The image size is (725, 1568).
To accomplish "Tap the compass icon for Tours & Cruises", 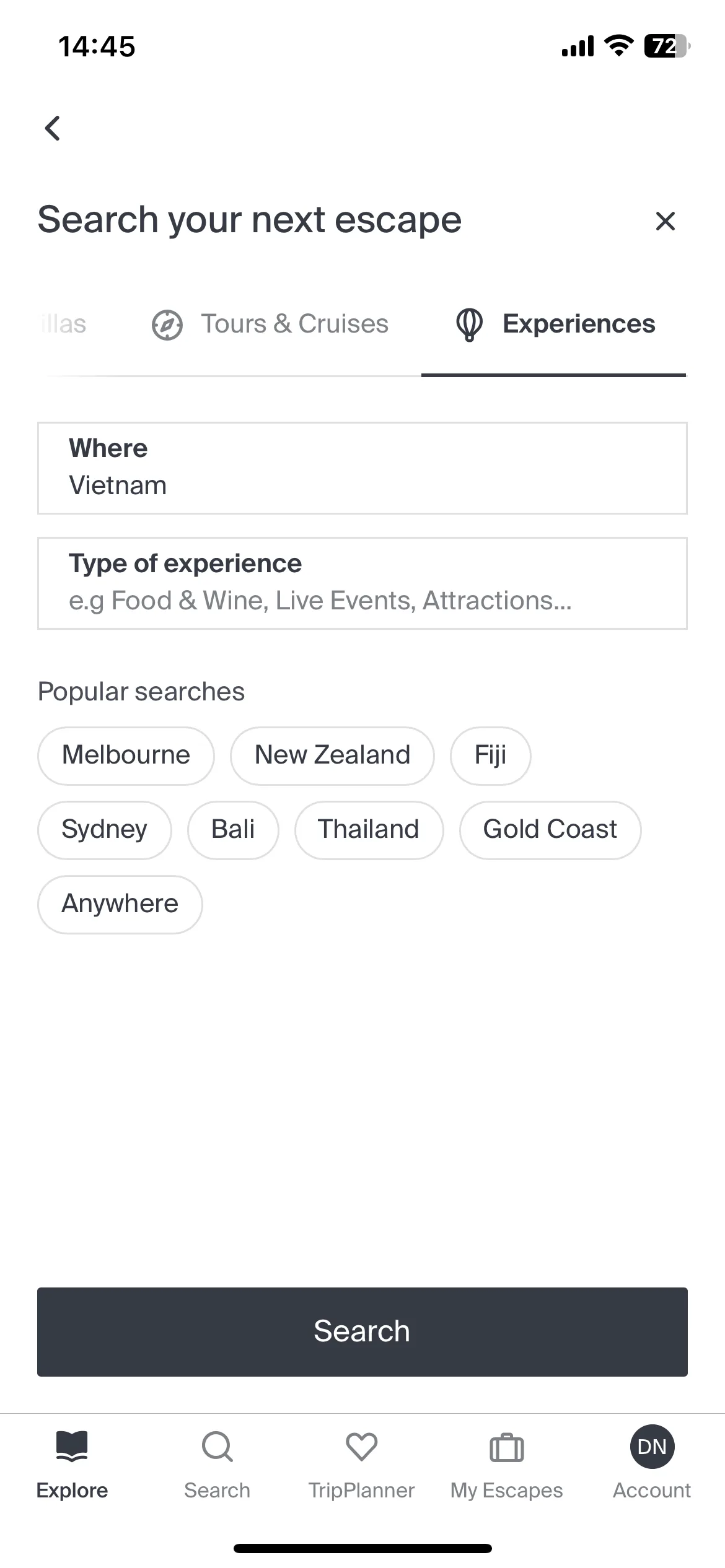I will coord(167,324).
